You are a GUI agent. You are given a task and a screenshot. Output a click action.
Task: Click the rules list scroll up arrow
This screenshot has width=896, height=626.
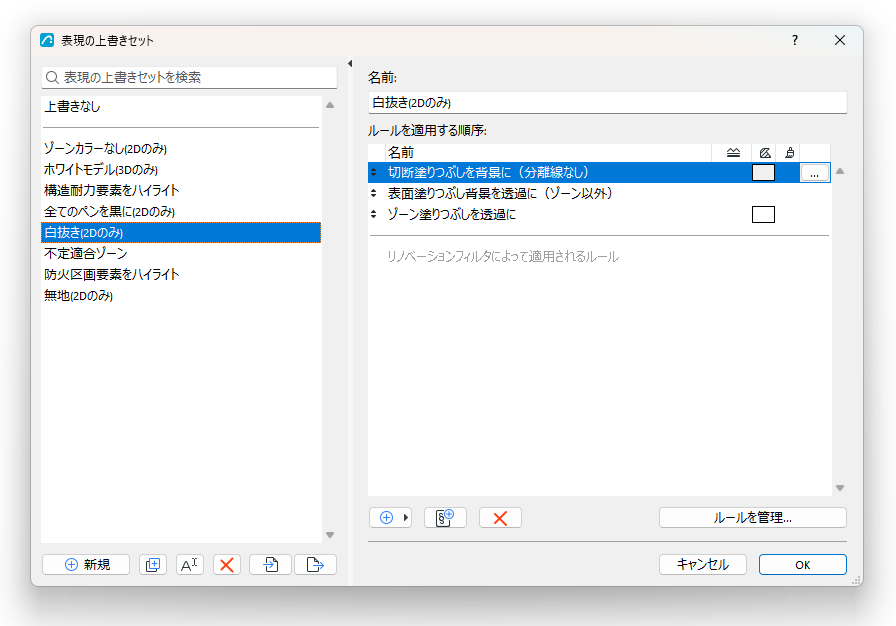coord(839,171)
